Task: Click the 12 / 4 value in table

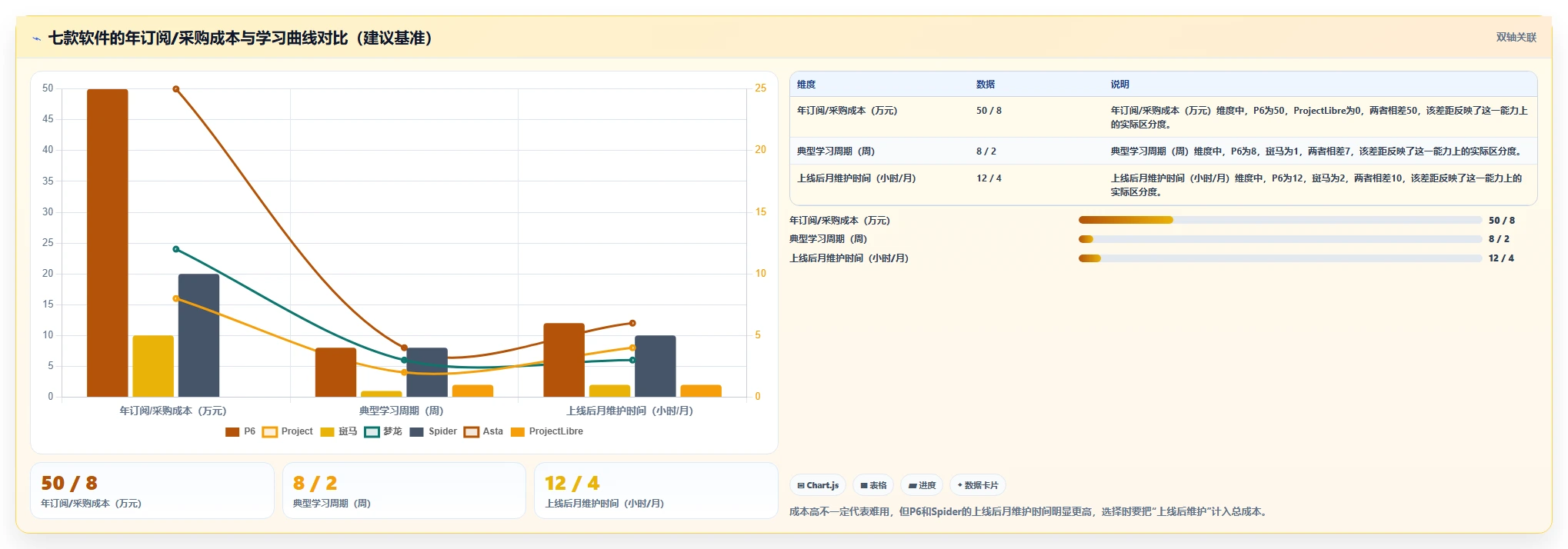Action: 989,178
